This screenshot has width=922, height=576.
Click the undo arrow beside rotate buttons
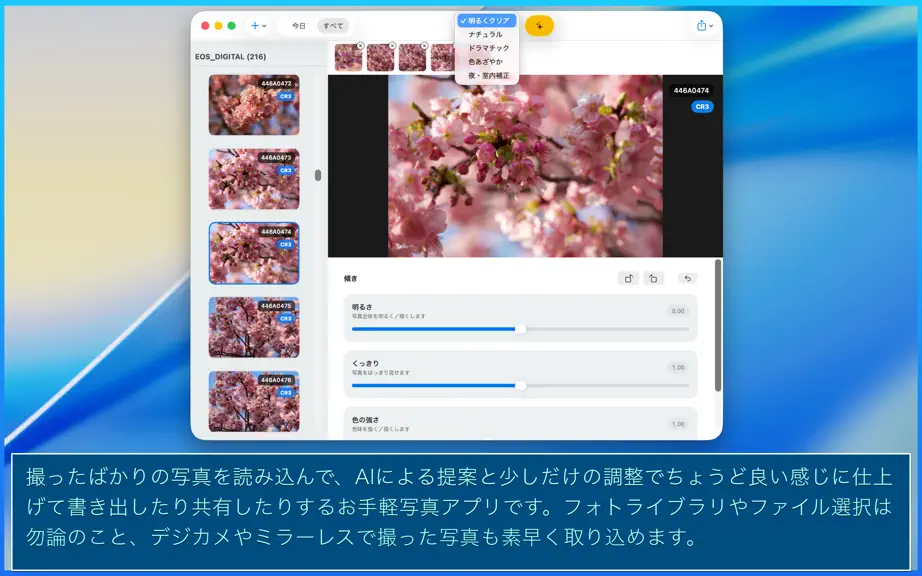point(687,279)
